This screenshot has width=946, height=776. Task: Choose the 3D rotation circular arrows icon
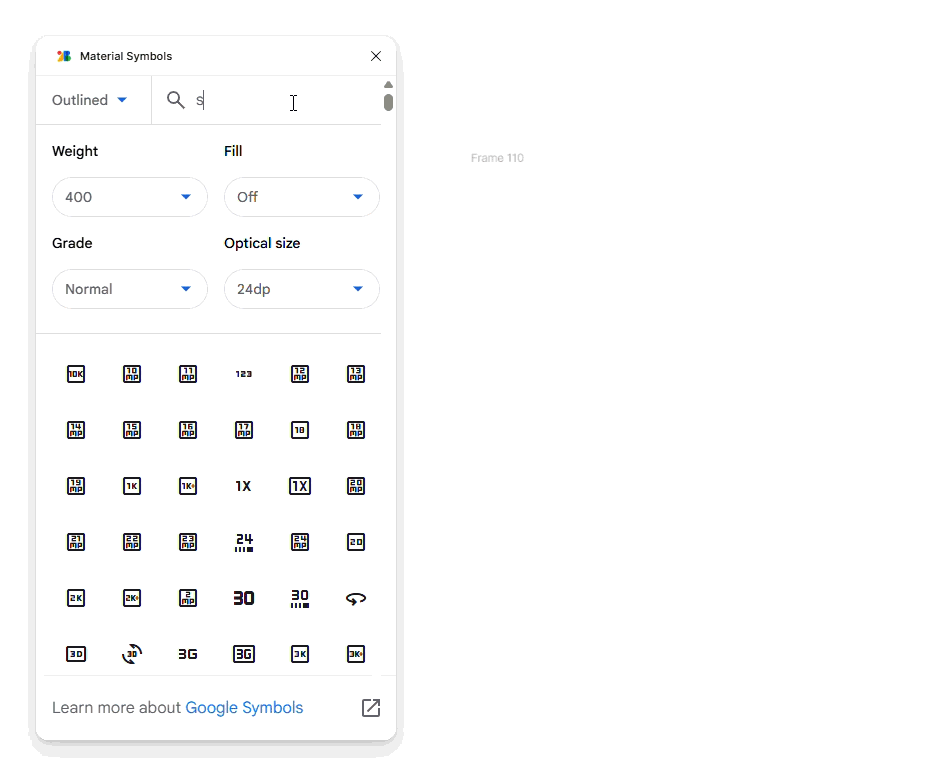coord(132,654)
